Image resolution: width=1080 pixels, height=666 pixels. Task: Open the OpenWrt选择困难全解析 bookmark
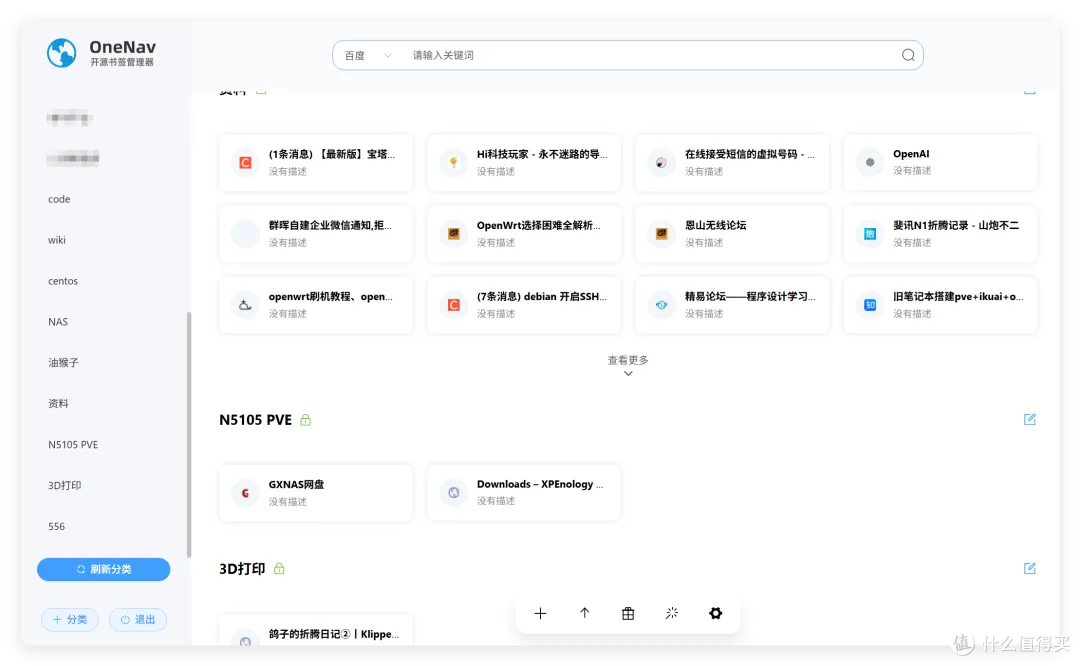[x=524, y=233]
